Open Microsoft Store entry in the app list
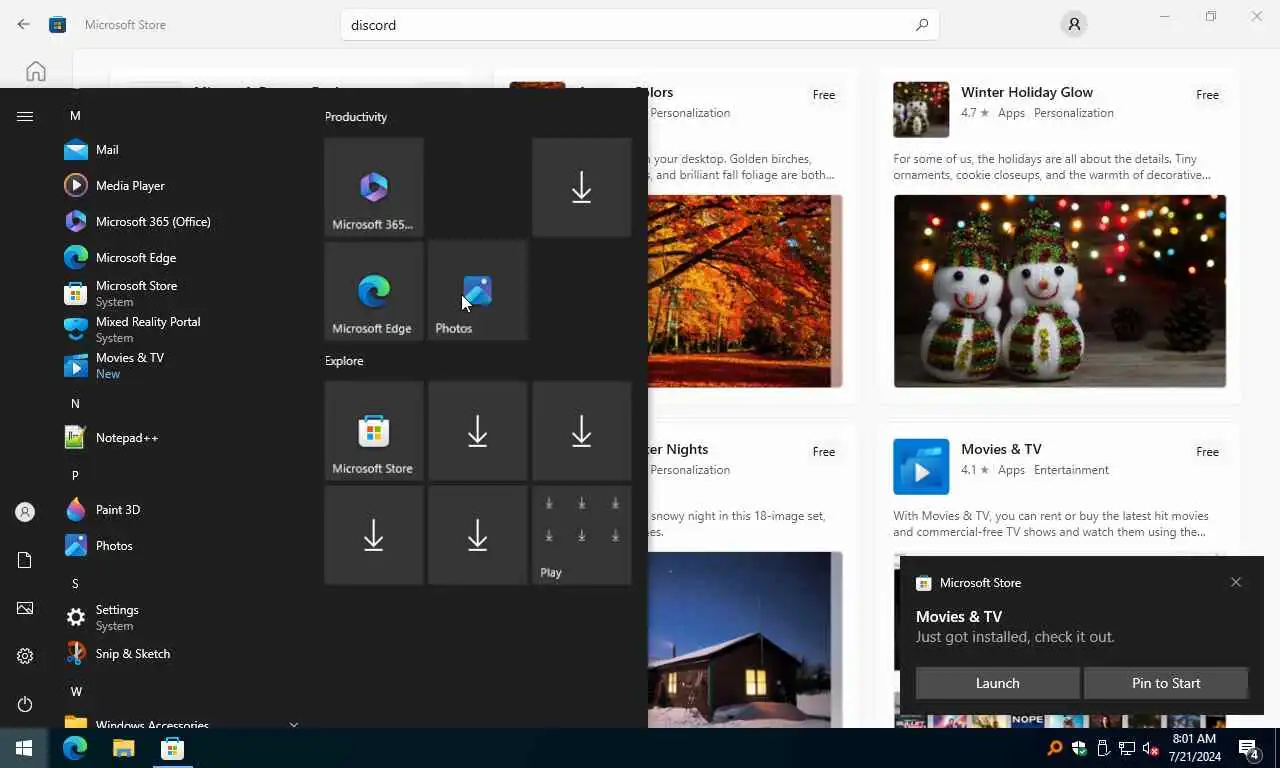The width and height of the screenshot is (1280, 768). tap(180, 294)
